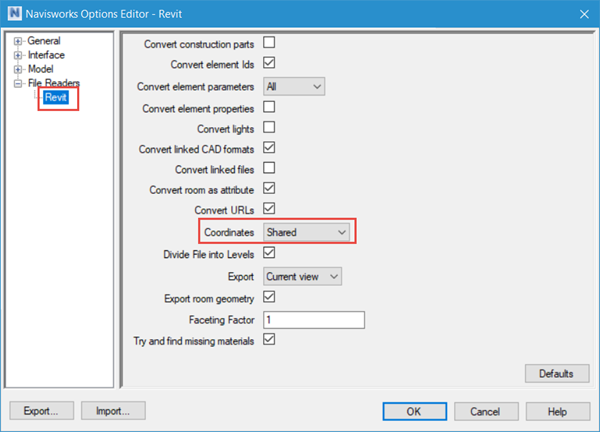Click the Defaults button
Viewport: 600px width, 432px height.
click(x=557, y=373)
